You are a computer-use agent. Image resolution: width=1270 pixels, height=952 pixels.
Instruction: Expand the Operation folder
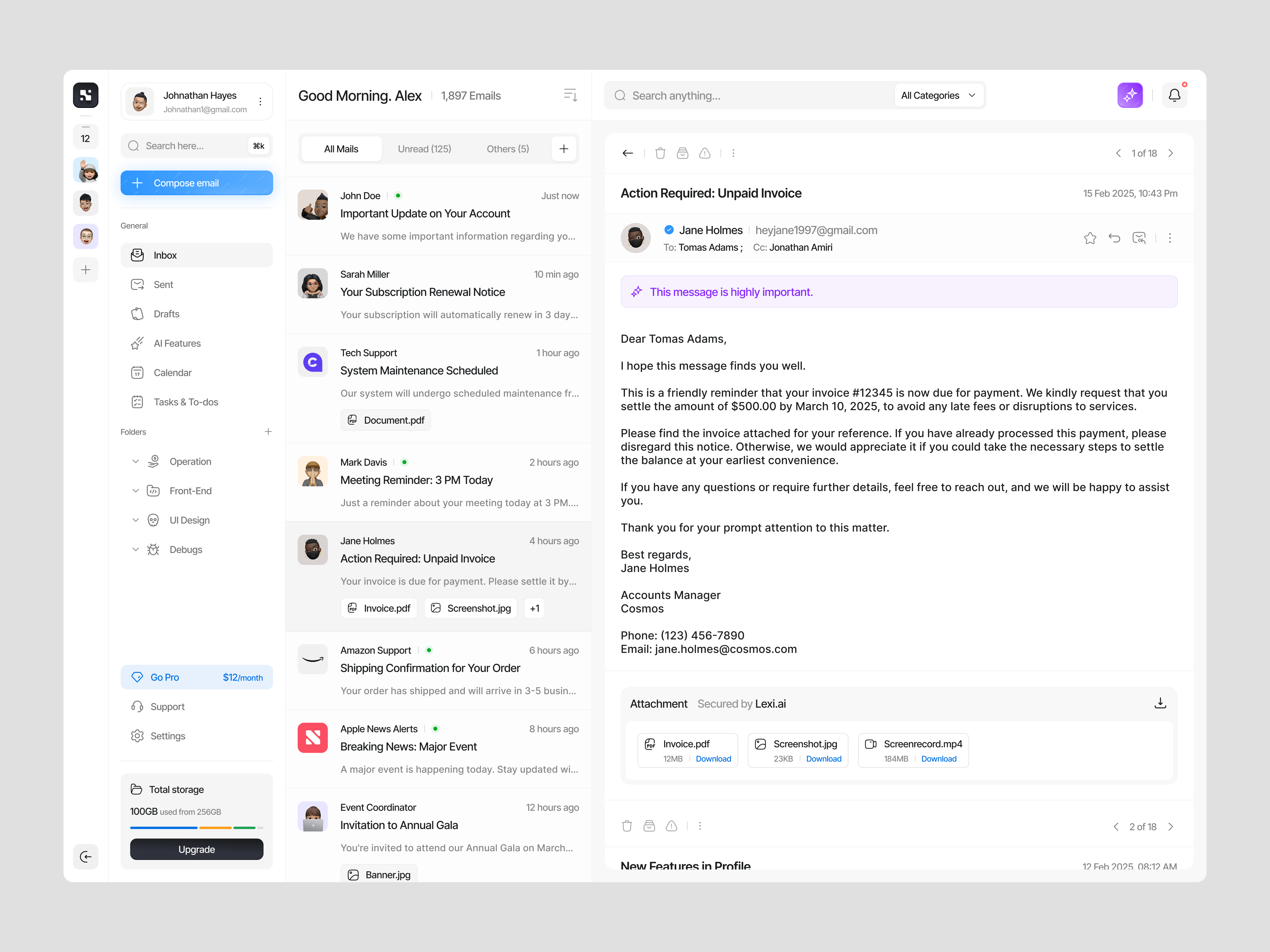(x=135, y=461)
